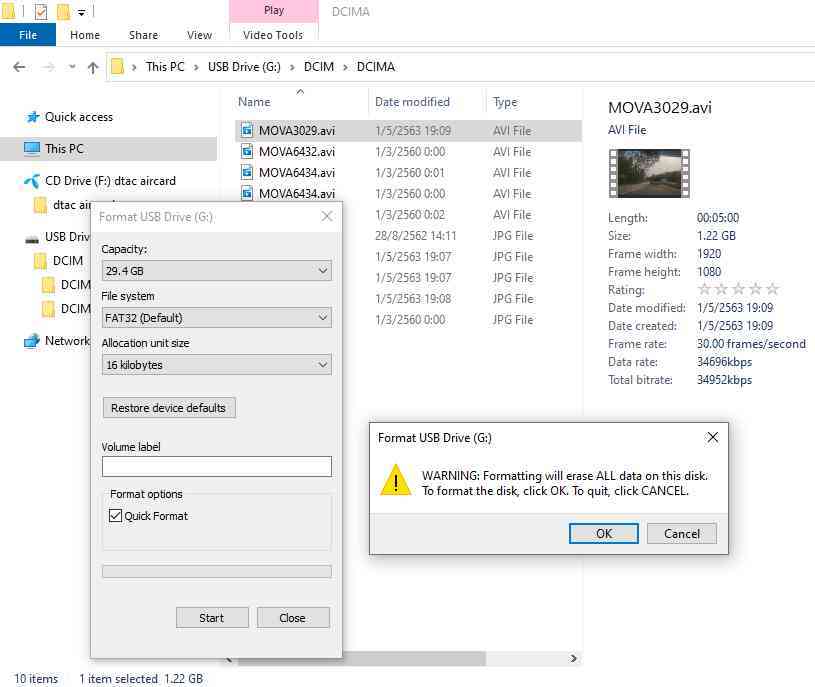Image resolution: width=815 pixels, height=687 pixels.
Task: Click the Back arrow navigation icon
Action: (19, 67)
